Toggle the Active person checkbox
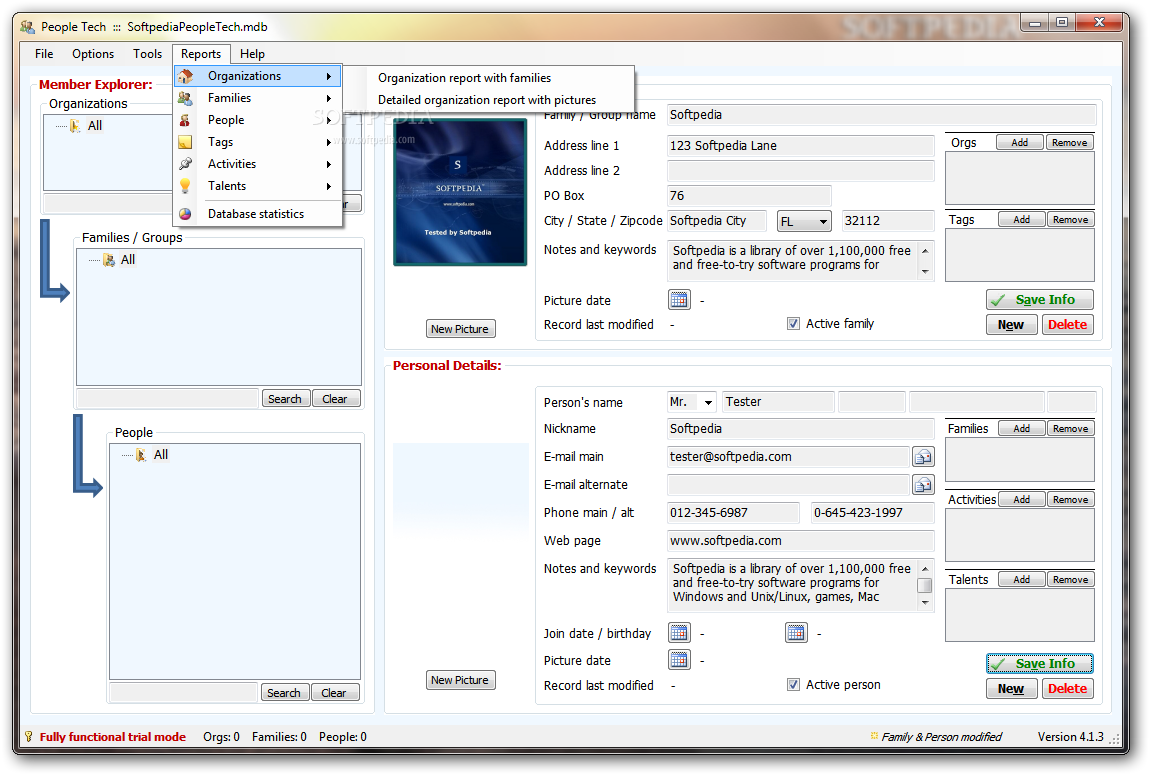Screen dimensions: 1150x775 coord(793,684)
